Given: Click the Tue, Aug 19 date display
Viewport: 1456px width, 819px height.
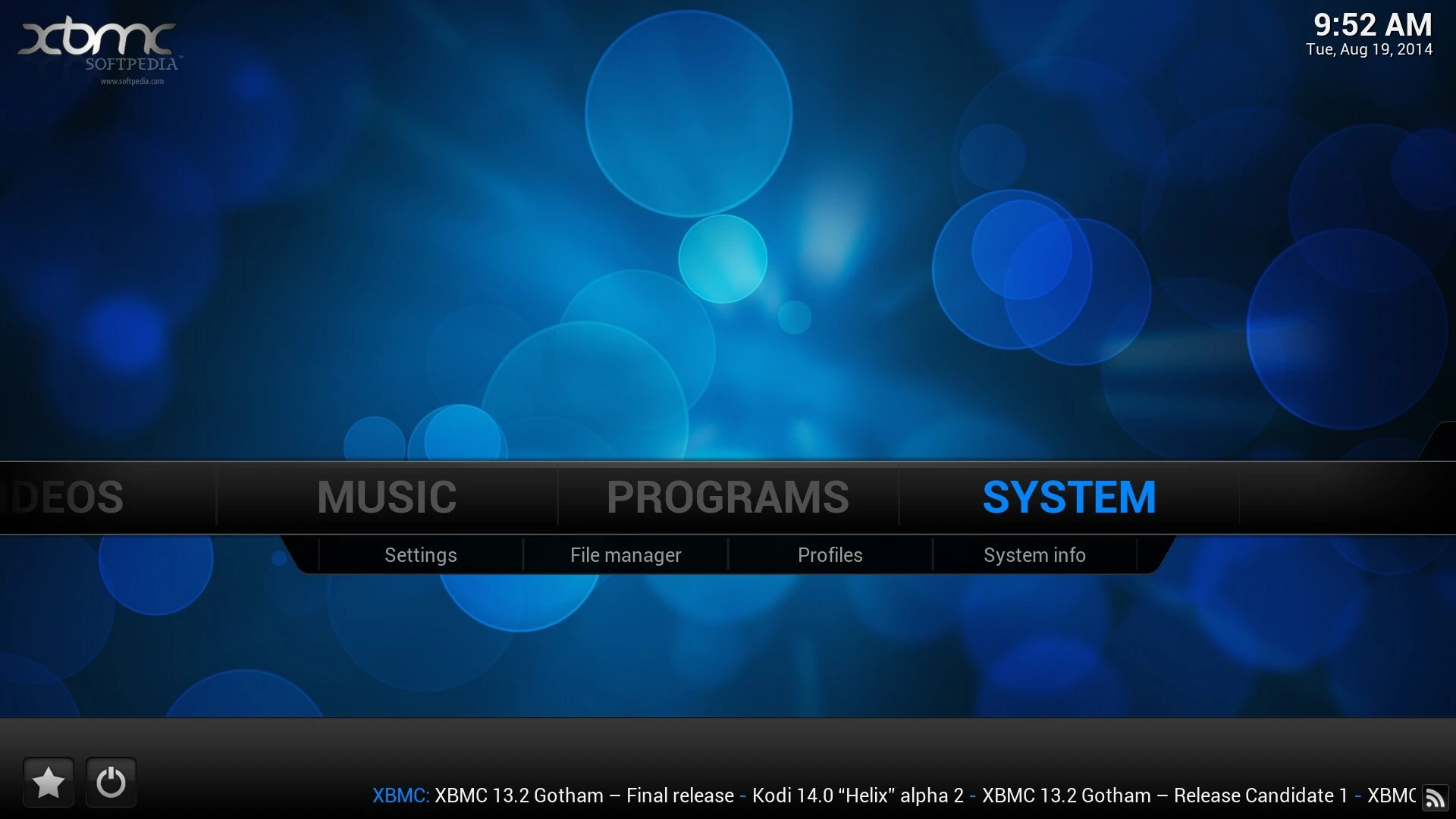Looking at the screenshot, I should tap(1369, 50).
